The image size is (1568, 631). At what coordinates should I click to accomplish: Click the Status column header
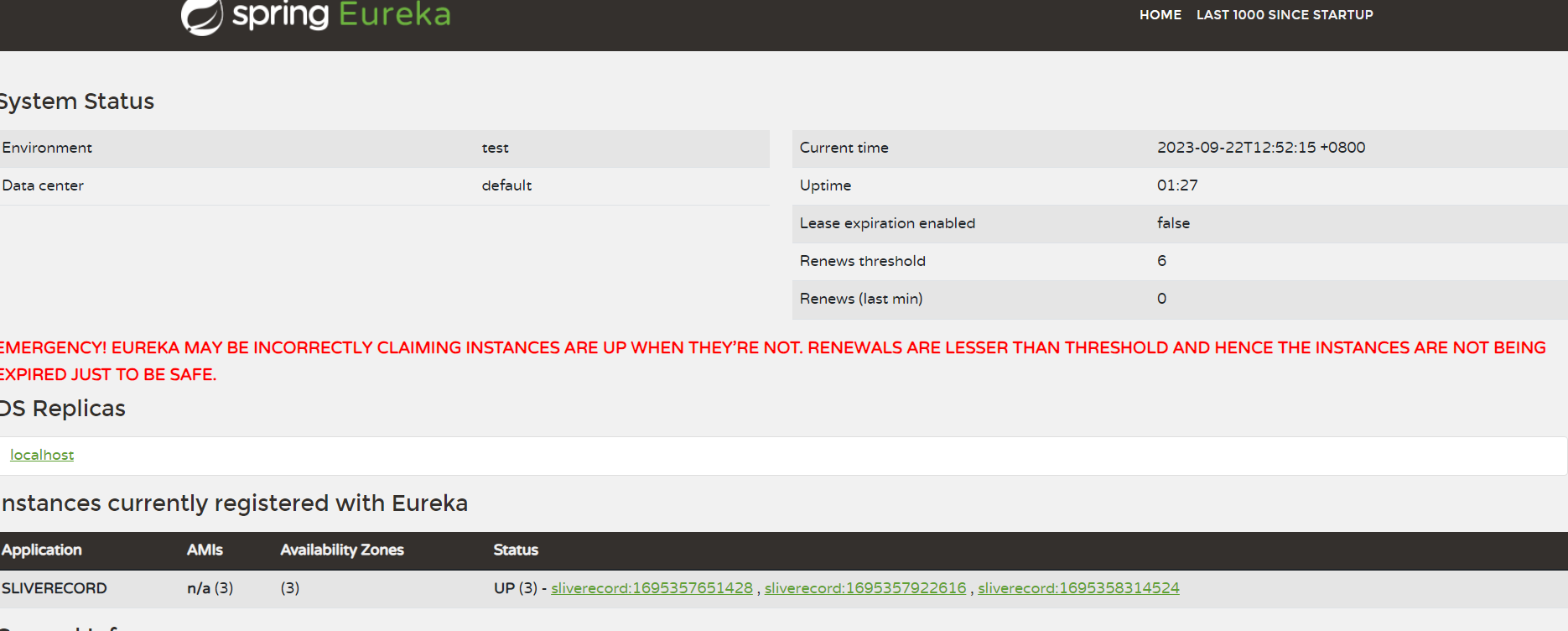pos(516,550)
